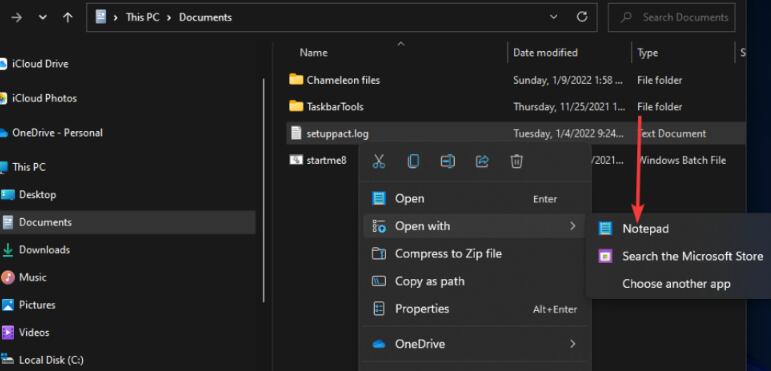Click the Compress to Zip file icon
771x371 pixels.
pyautogui.click(x=379, y=254)
